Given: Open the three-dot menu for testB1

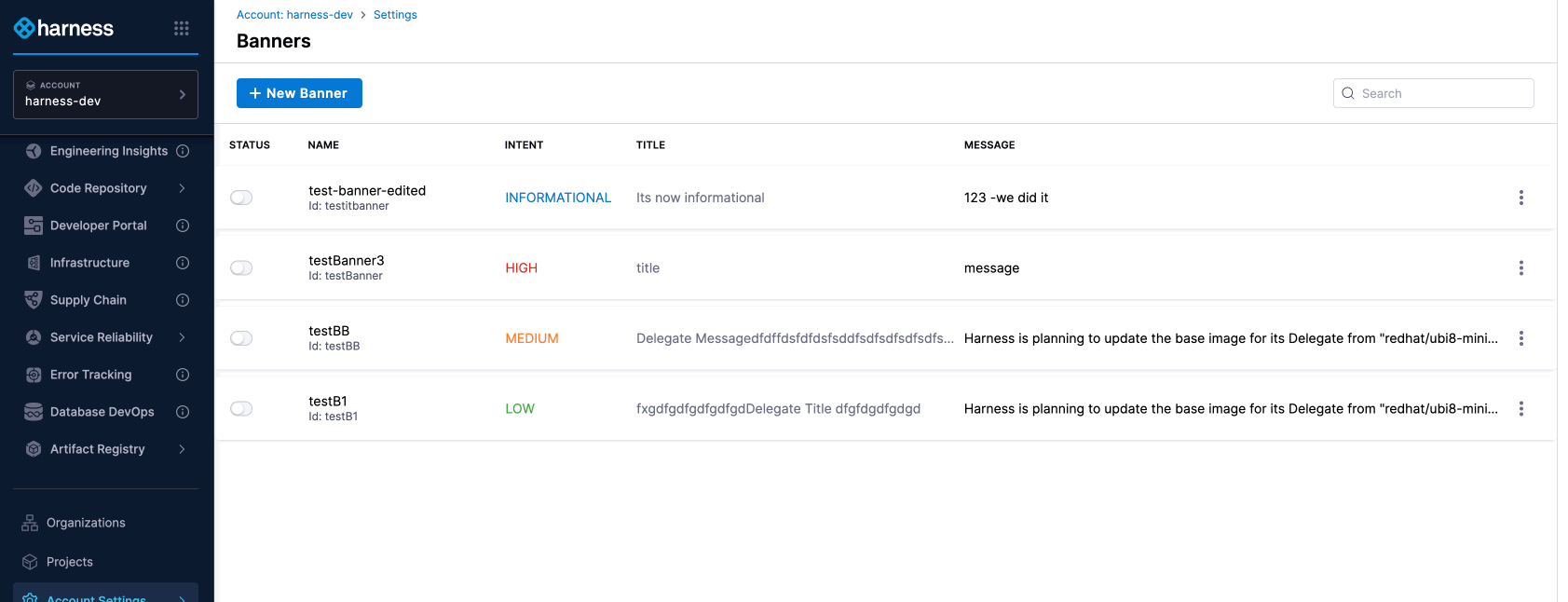Looking at the screenshot, I should 1520,409.
